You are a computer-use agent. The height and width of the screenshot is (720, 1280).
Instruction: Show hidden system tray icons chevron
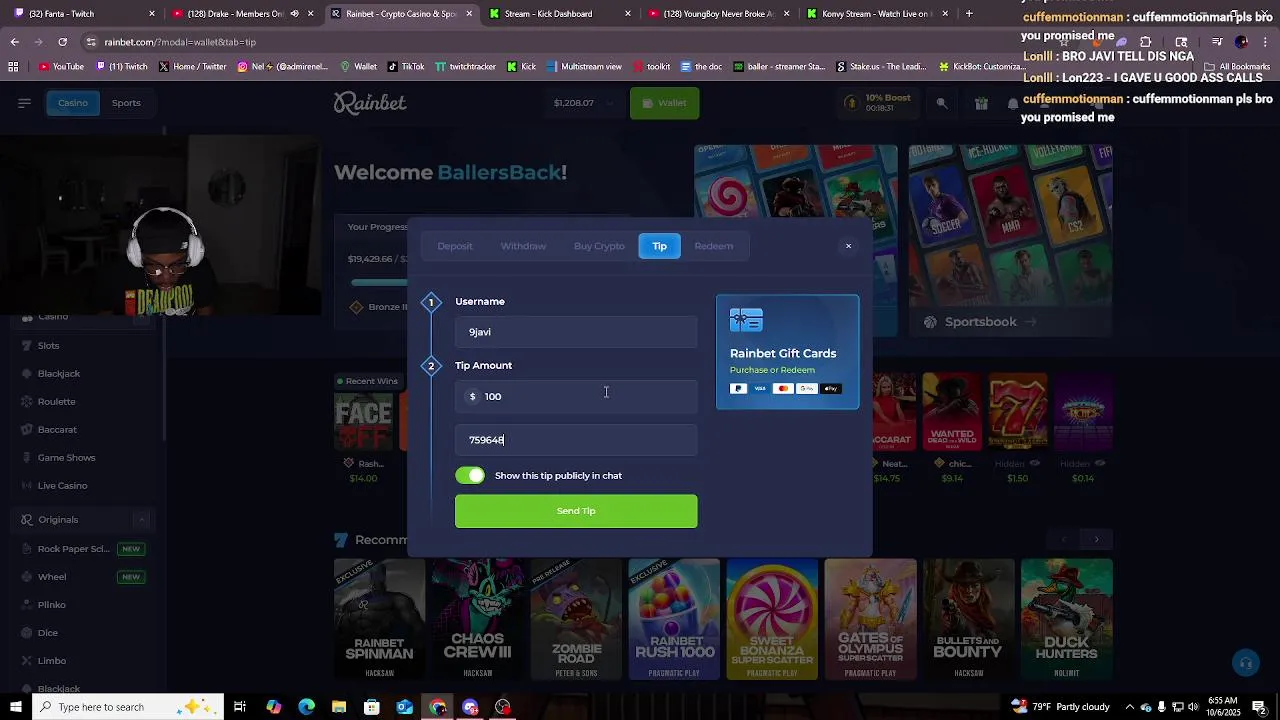[x=1130, y=707]
